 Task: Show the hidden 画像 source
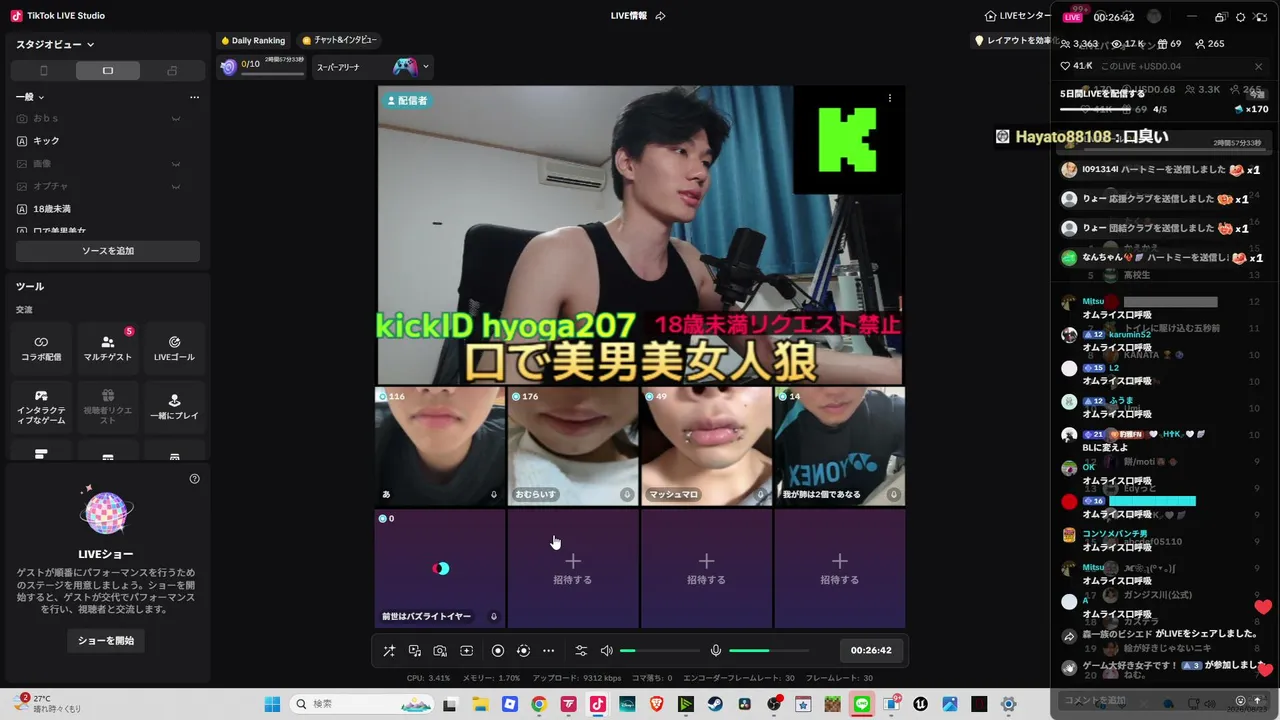176,163
